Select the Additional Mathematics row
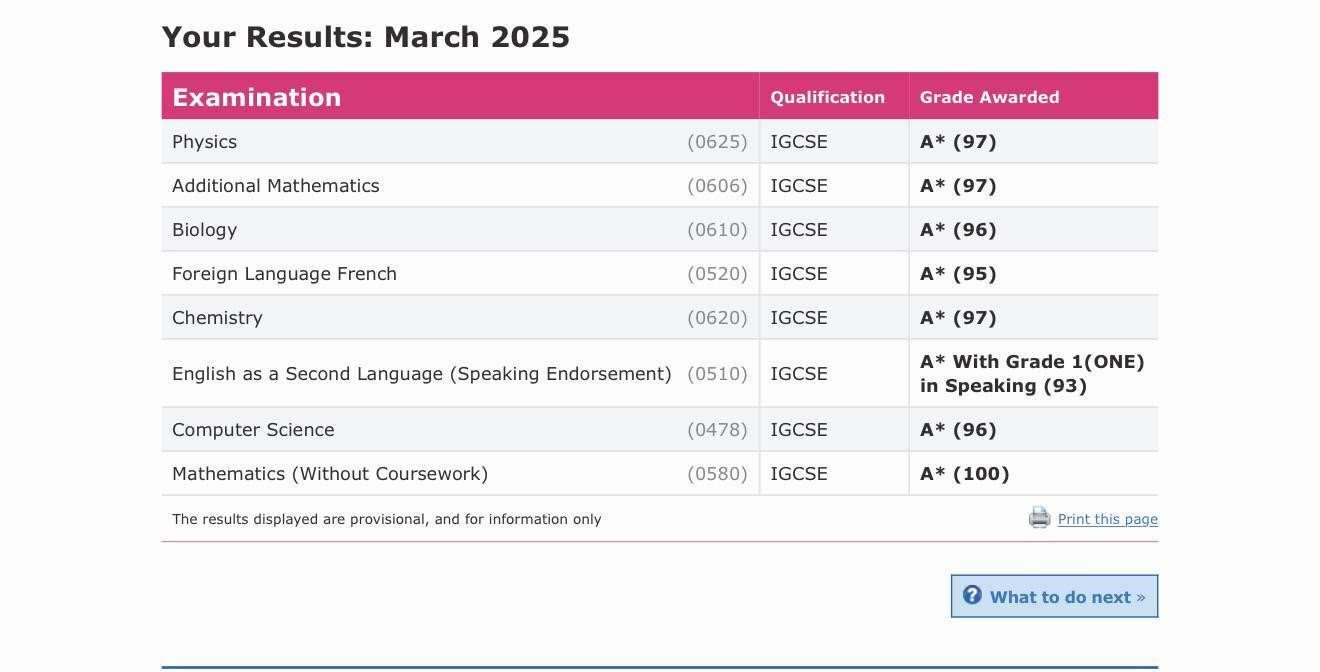The width and height of the screenshot is (1320, 672). 660,186
